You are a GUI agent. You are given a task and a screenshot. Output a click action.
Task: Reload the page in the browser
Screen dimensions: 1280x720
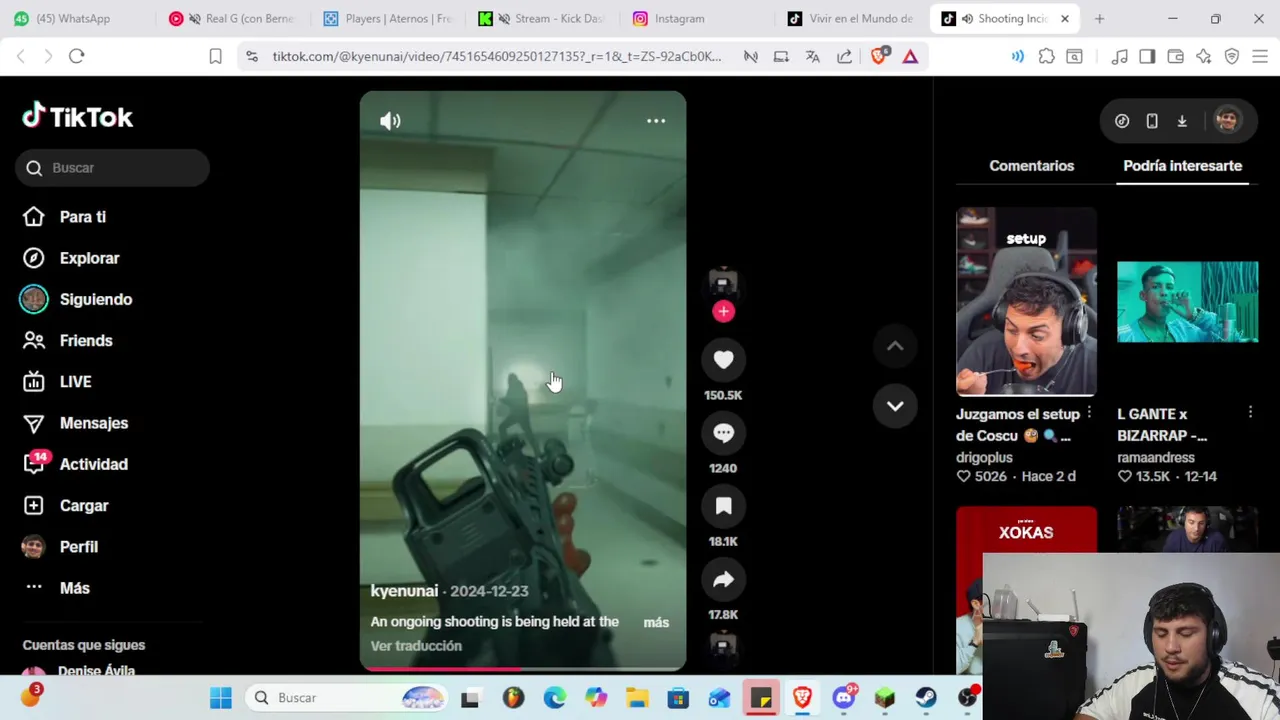coord(76,56)
